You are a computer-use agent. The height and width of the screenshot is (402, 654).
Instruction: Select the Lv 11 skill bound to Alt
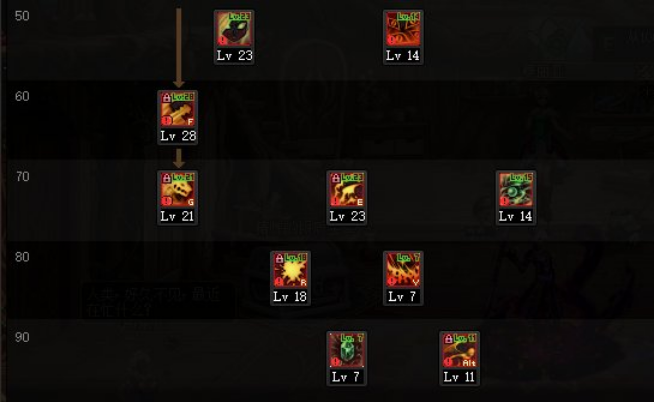(460, 359)
